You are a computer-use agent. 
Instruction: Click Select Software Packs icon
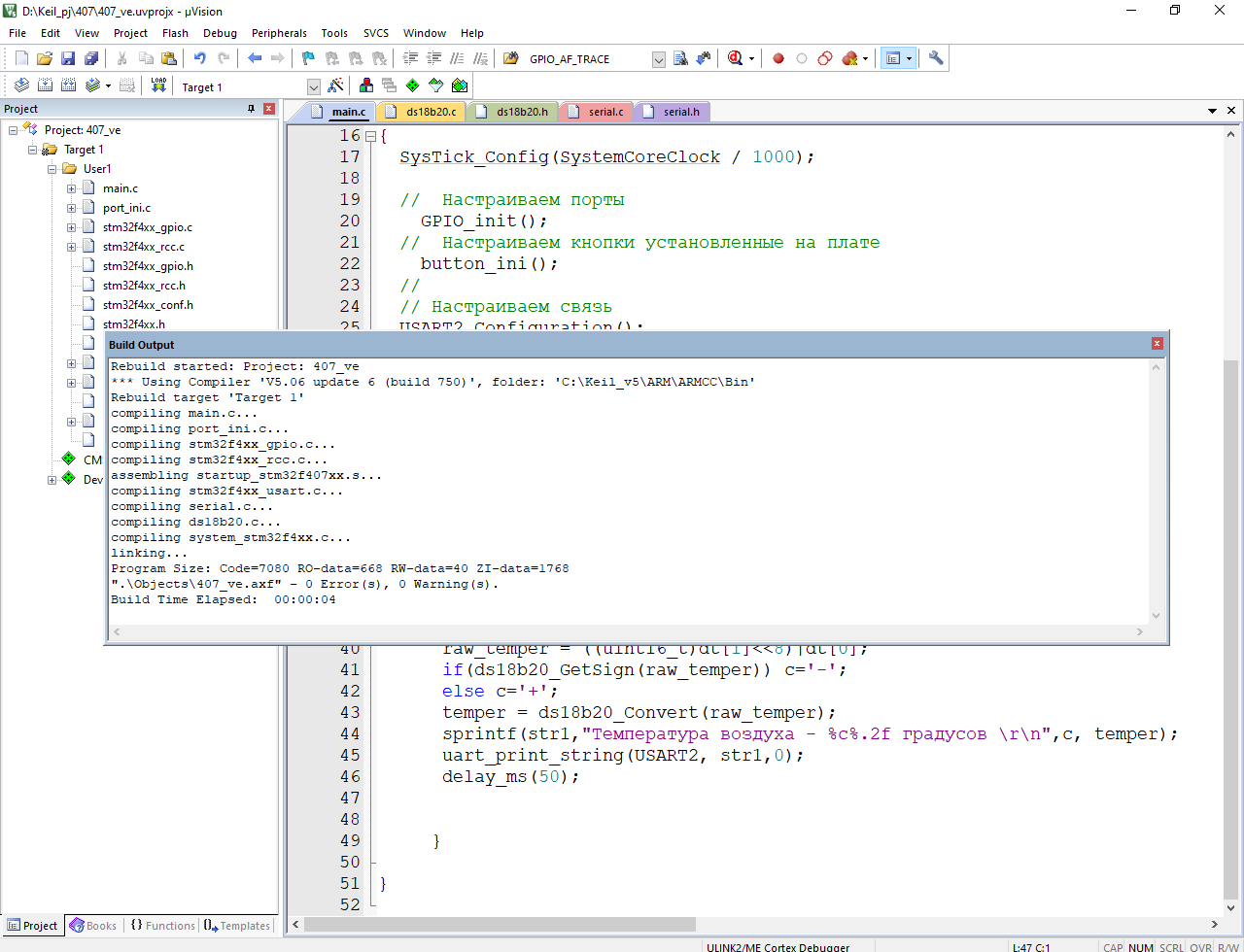point(436,85)
